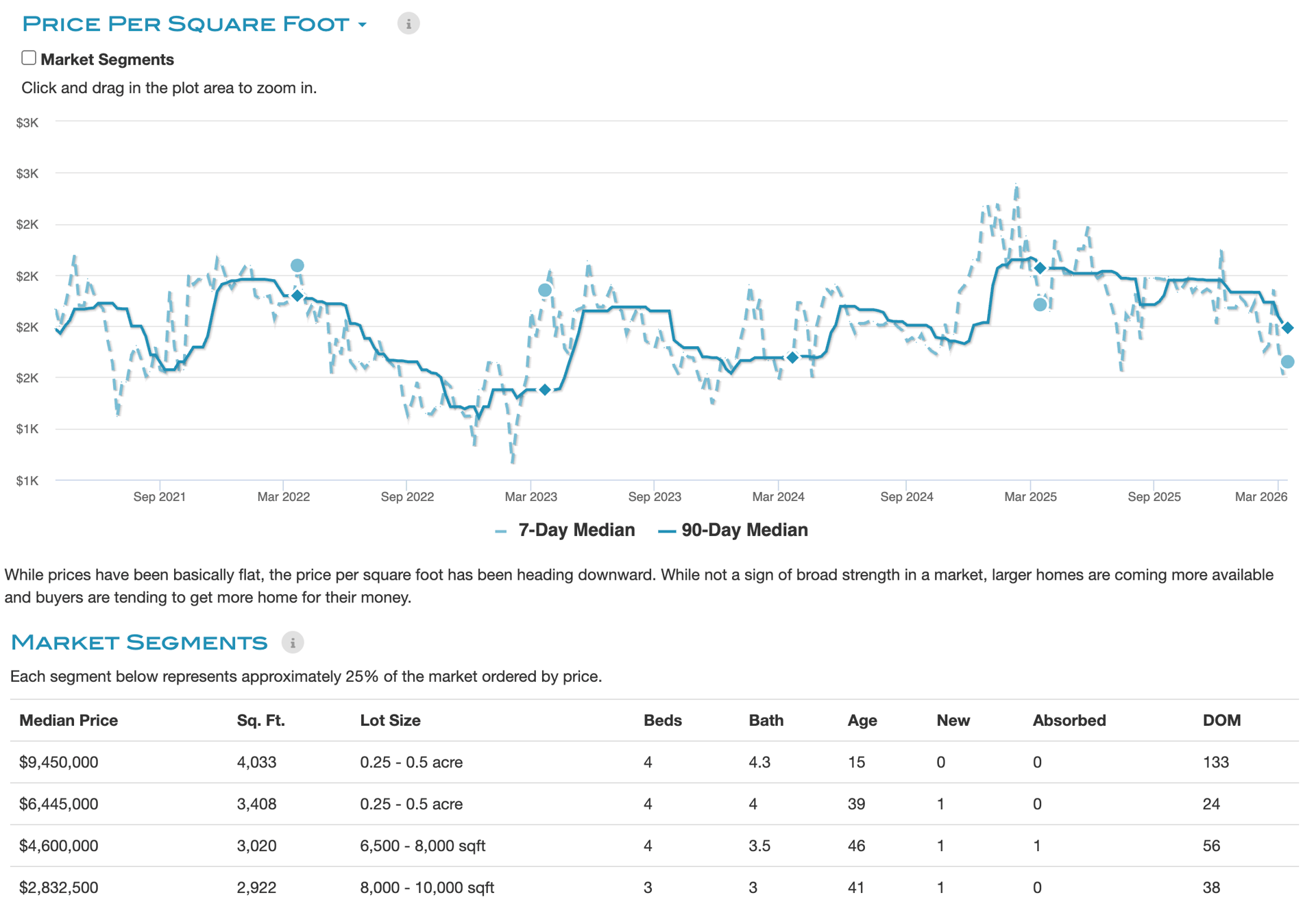Click DOM column header

pyautogui.click(x=1221, y=720)
